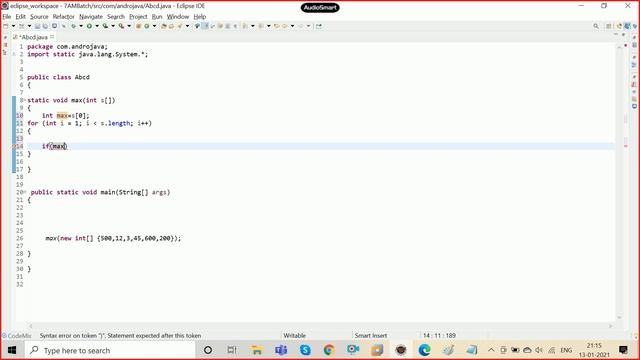
Task: Expand Next Annotation dropdown arrow
Action: [253, 26]
